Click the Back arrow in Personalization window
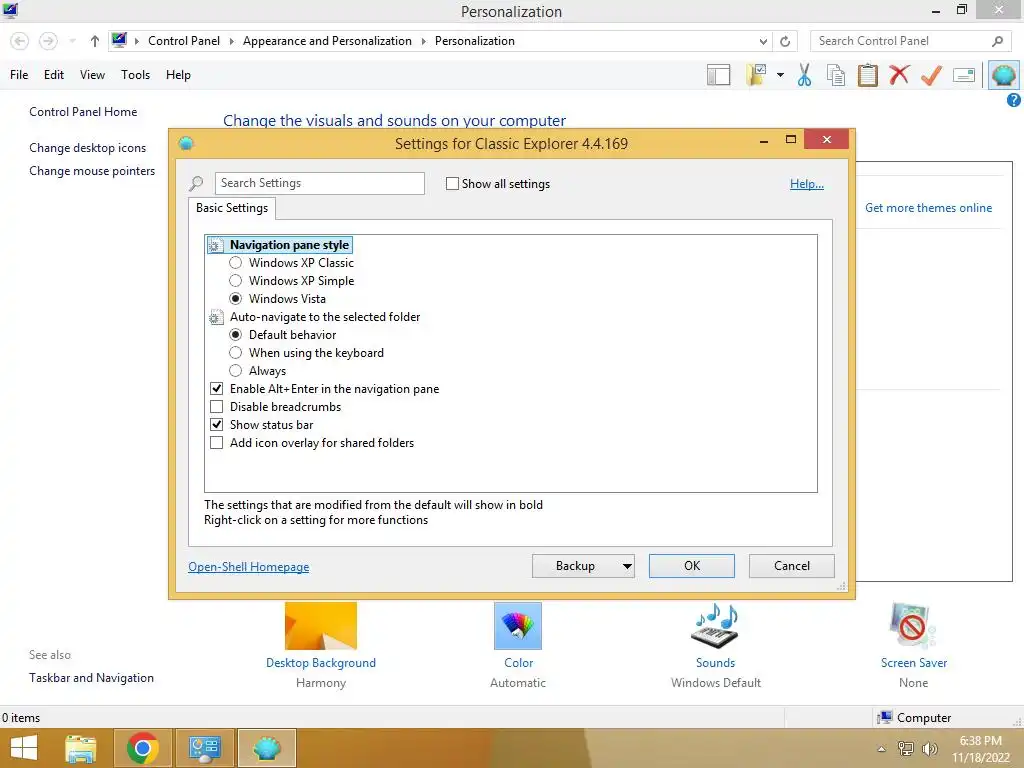Screen dimensions: 1024x768 pyautogui.click(x=20, y=41)
